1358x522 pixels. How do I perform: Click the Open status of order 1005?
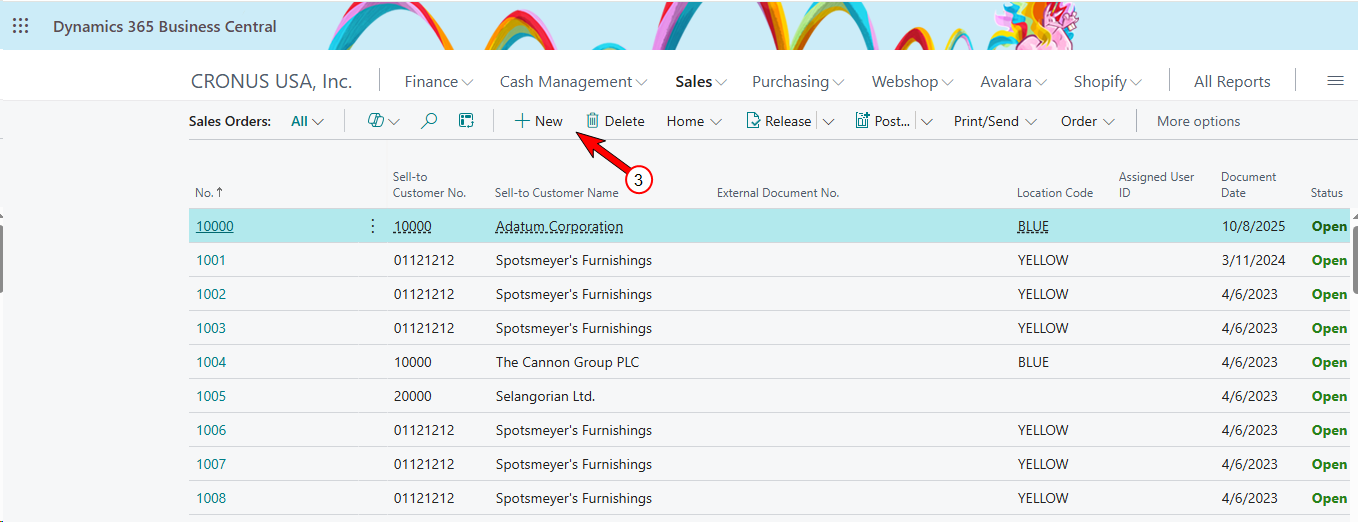[x=1329, y=396]
